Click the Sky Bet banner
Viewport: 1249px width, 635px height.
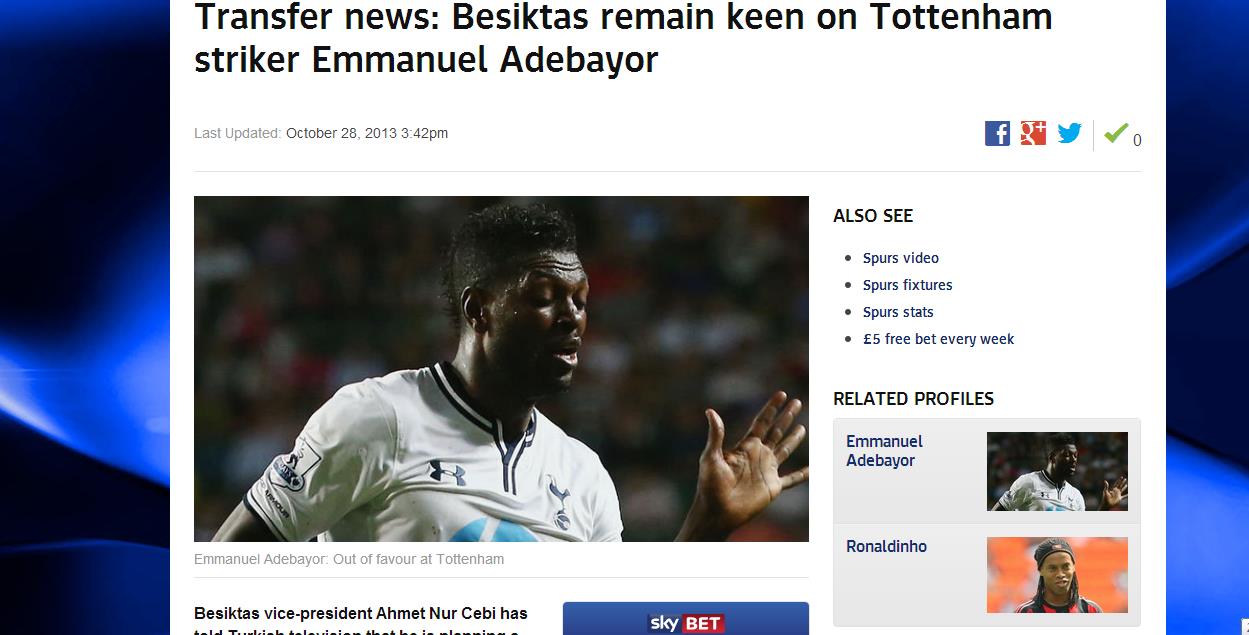[x=686, y=618]
